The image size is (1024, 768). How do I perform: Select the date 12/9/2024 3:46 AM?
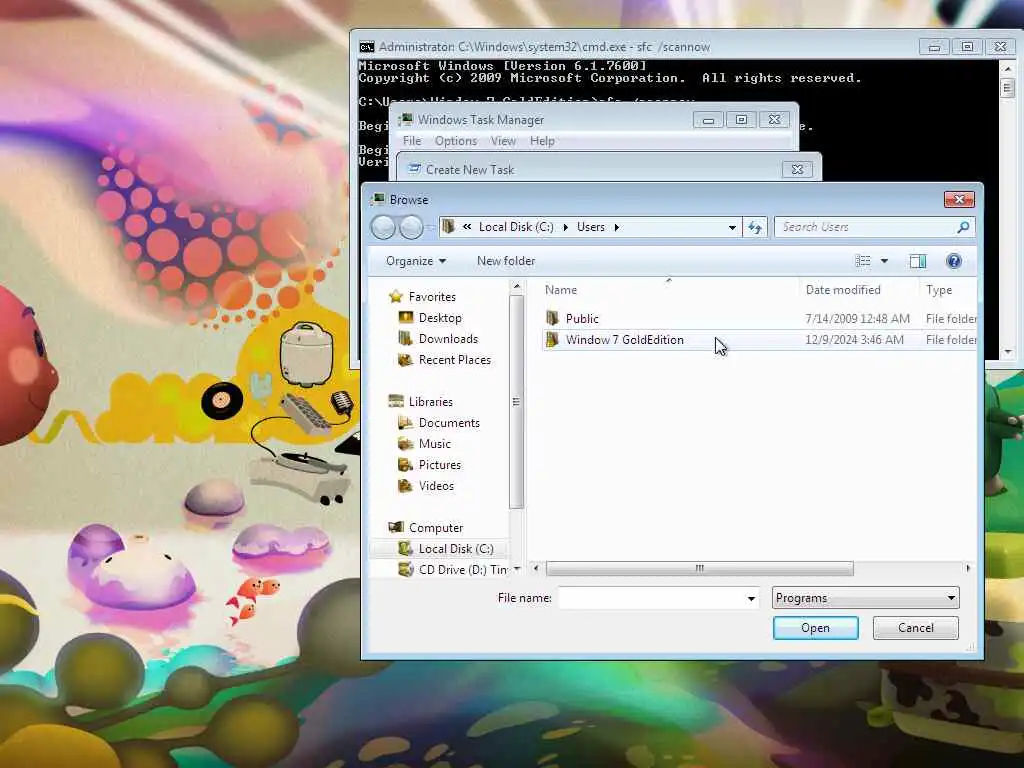click(855, 340)
